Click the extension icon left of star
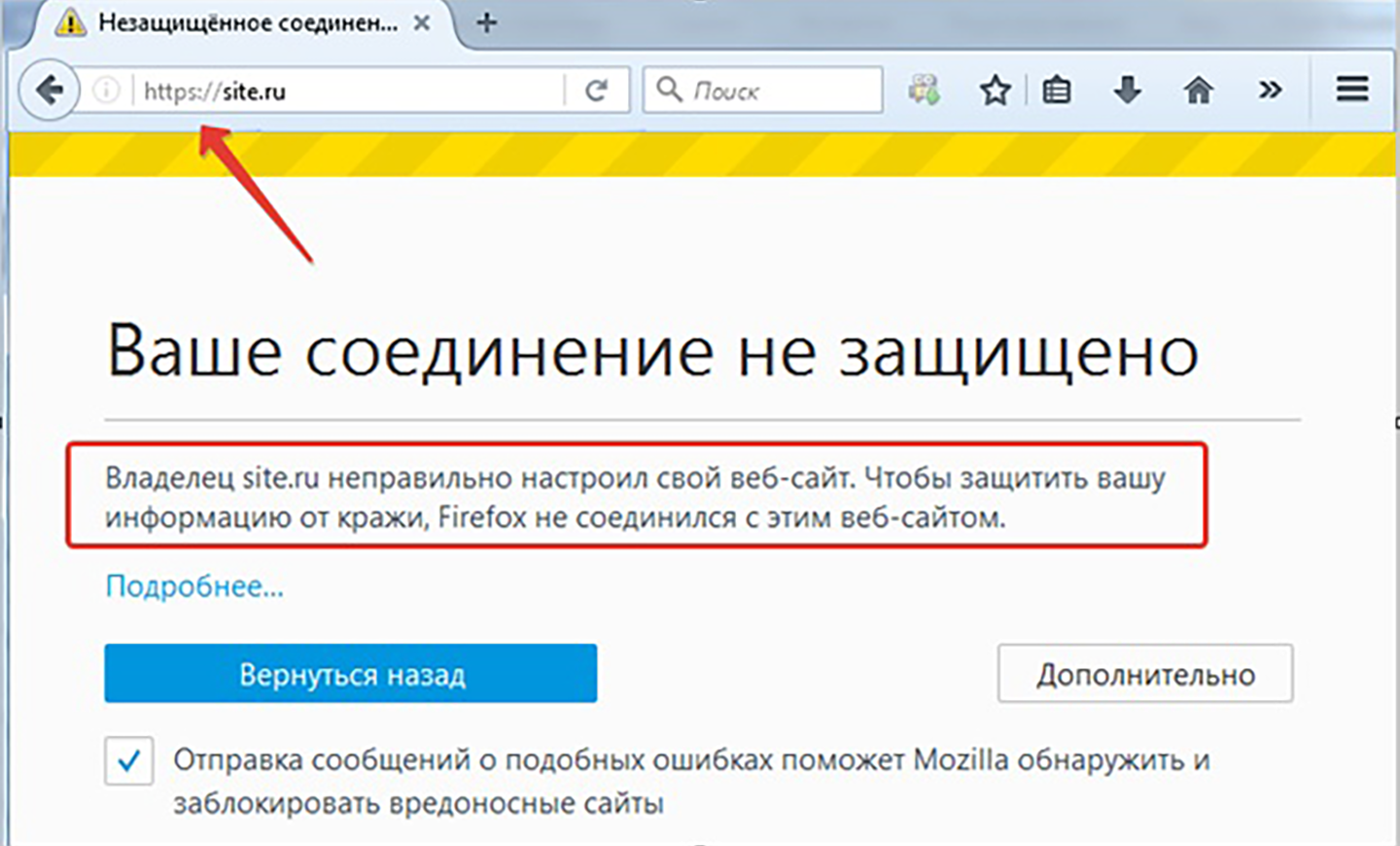1400x846 pixels. tap(924, 90)
